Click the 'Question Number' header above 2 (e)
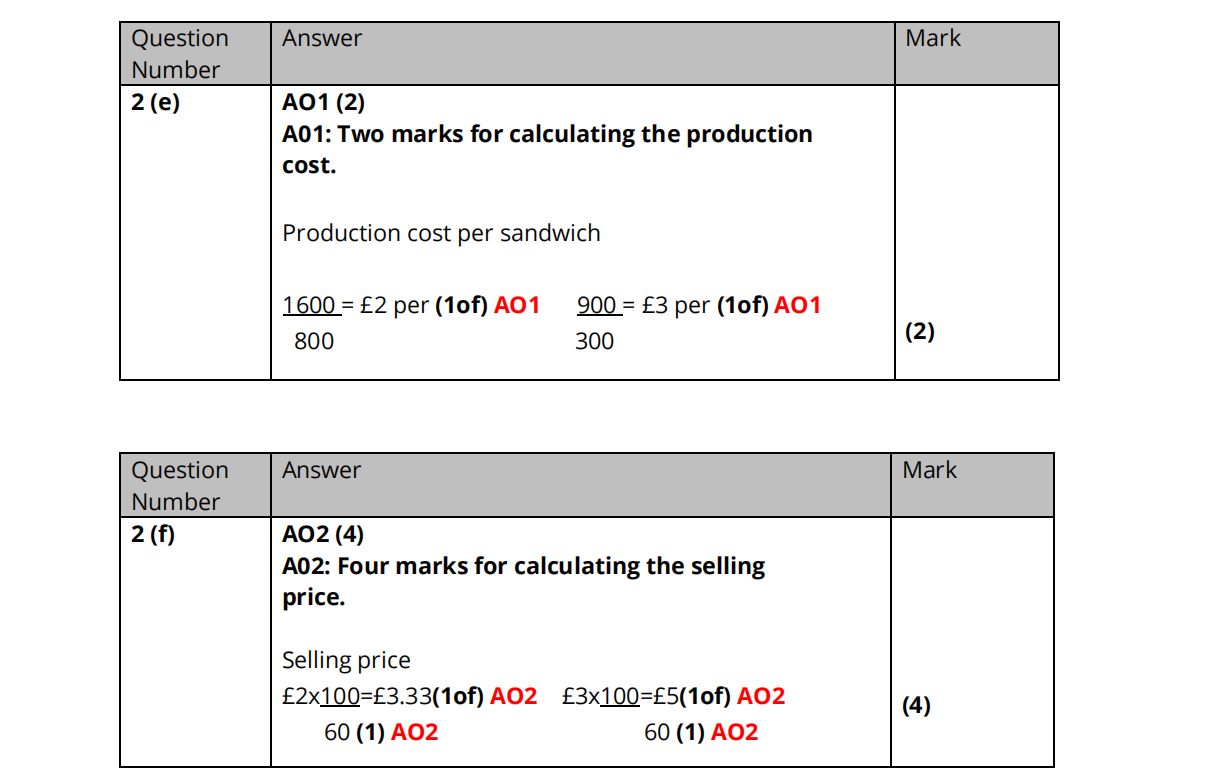Image resolution: width=1230 pixels, height=778 pixels. [180, 54]
